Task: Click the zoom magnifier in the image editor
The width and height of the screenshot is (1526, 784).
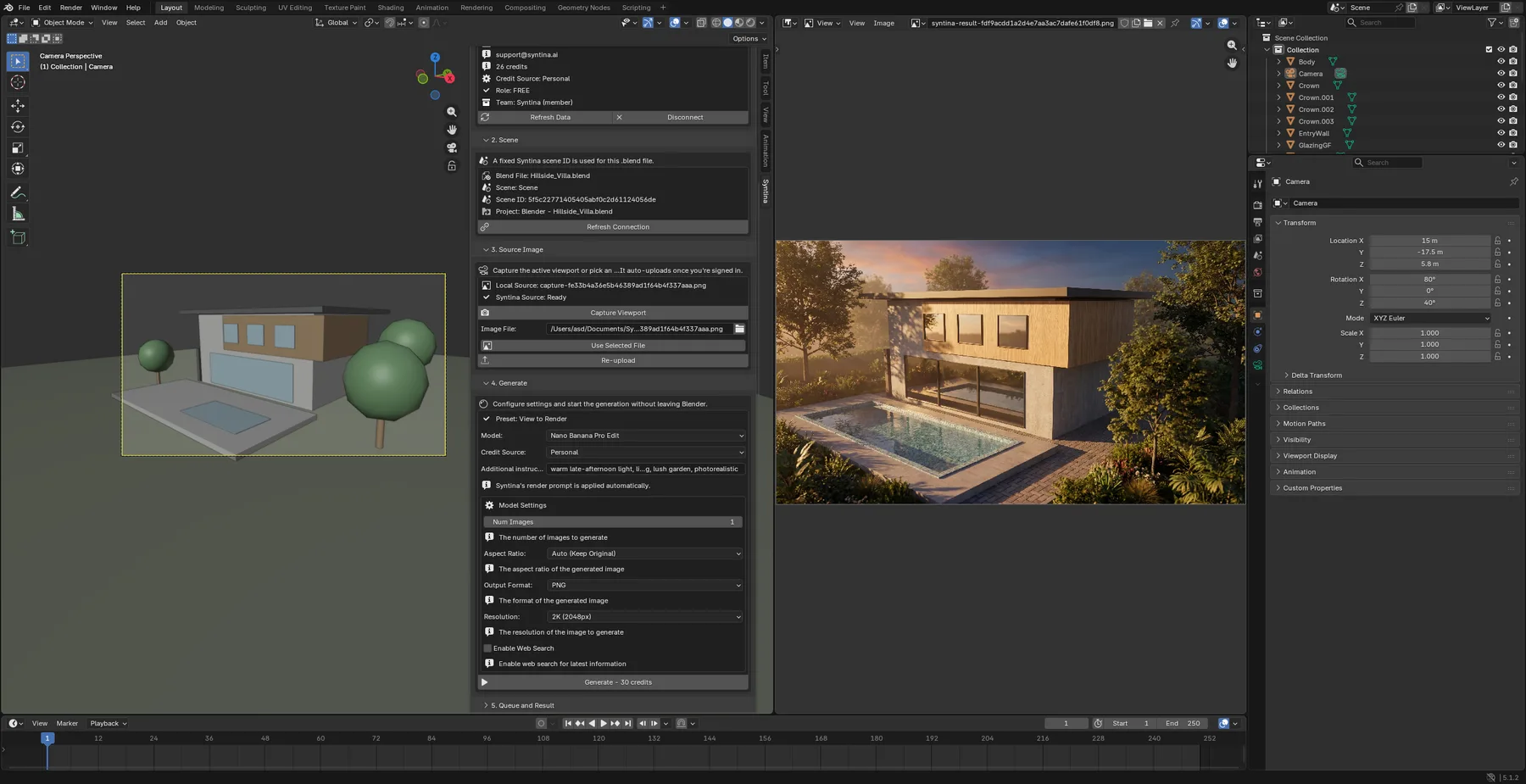Action: click(x=1232, y=45)
